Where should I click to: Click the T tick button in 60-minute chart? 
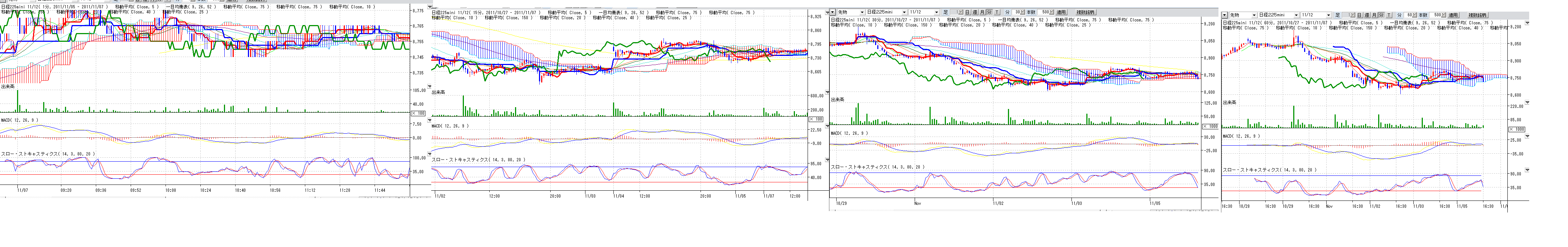[x=1389, y=15]
